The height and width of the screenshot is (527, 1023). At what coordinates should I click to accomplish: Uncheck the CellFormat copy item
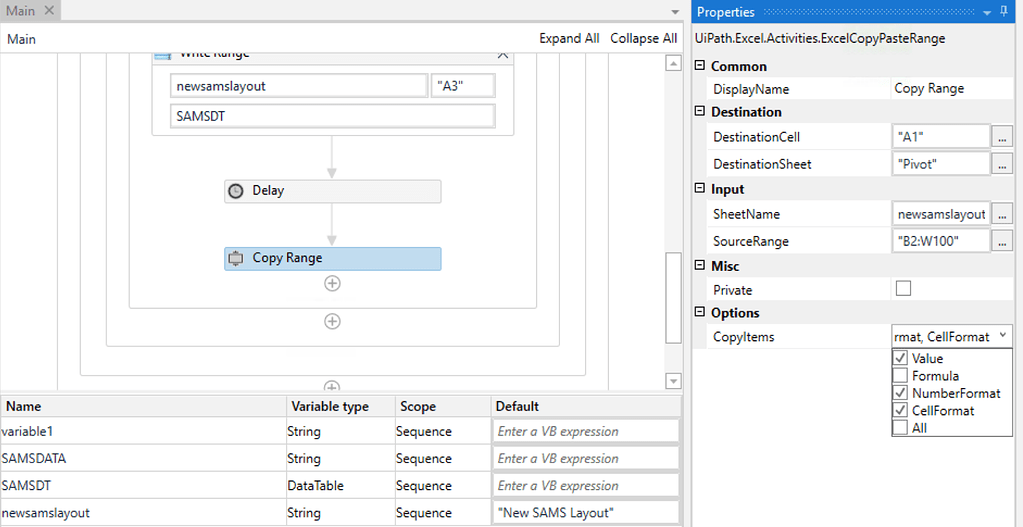(x=900, y=411)
